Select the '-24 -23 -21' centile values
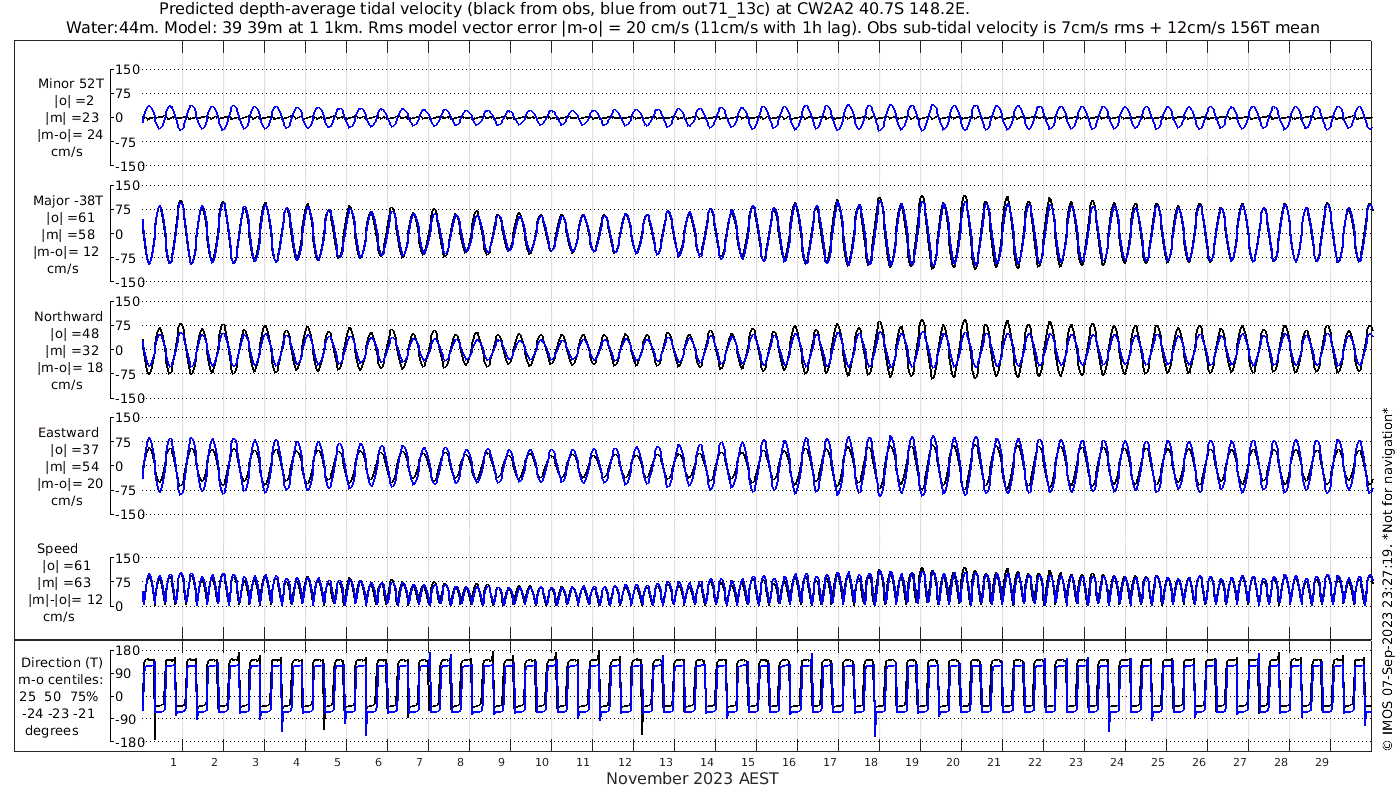 tap(61, 713)
